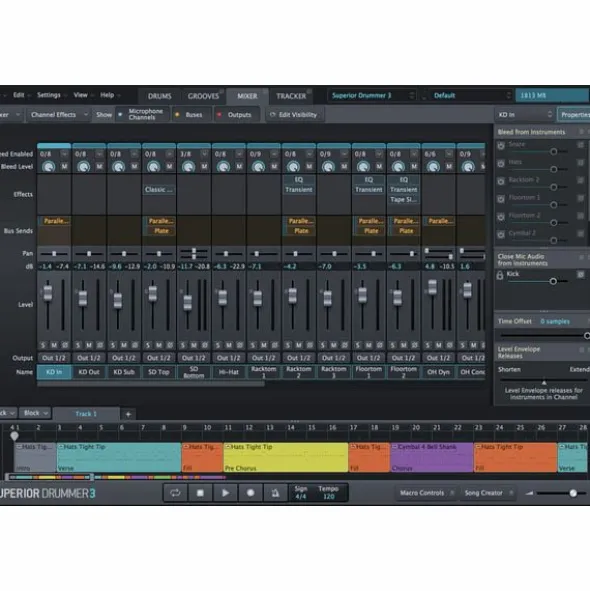Mute bleed on Hi-Hat channel

click(239, 166)
